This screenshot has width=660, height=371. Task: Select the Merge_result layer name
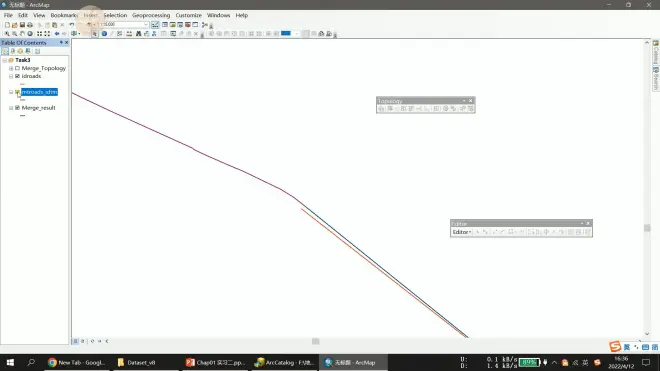tap(38, 108)
